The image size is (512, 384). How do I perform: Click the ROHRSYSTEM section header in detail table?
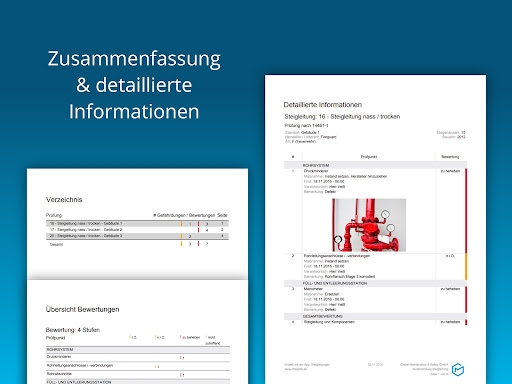pyautogui.click(x=375, y=165)
